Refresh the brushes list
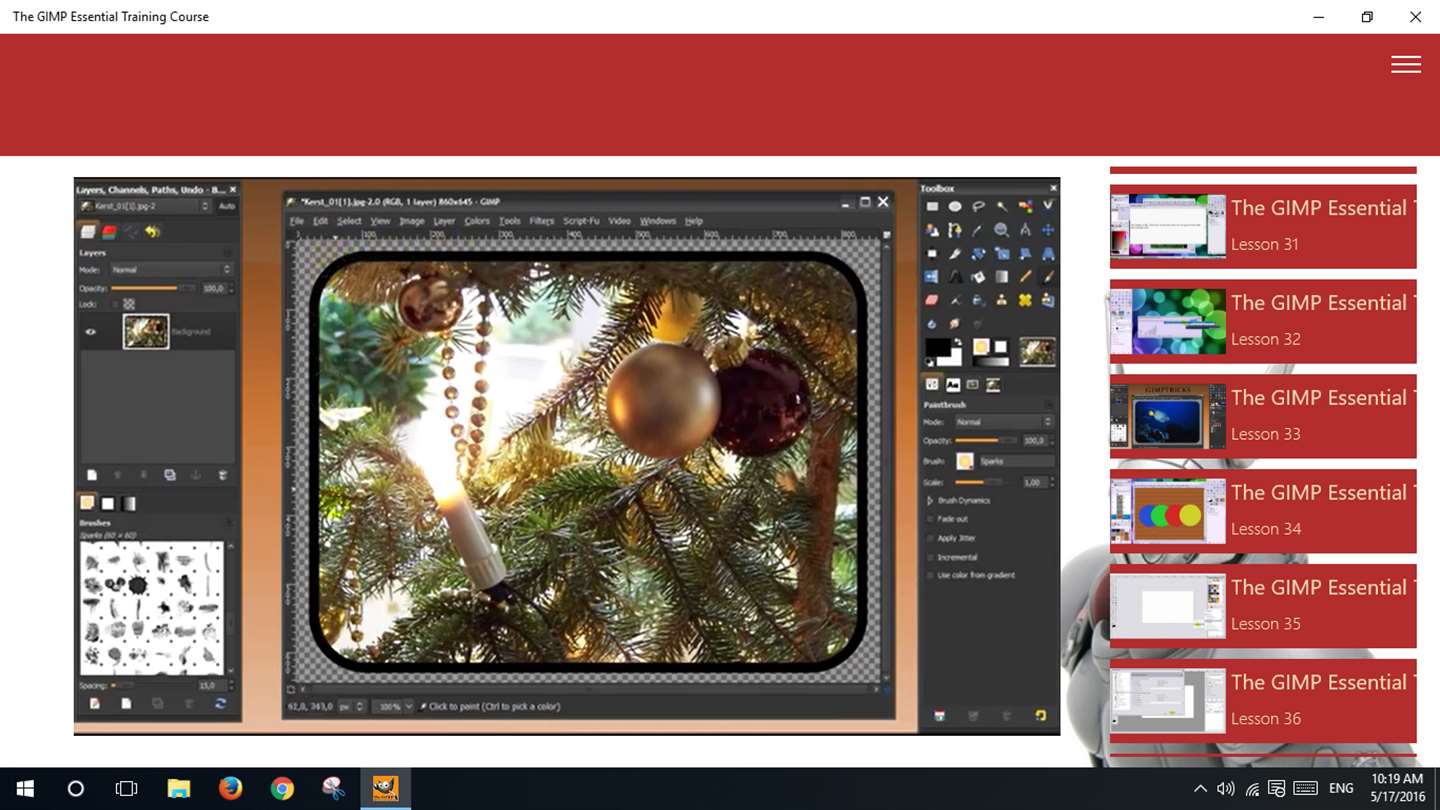 [221, 704]
